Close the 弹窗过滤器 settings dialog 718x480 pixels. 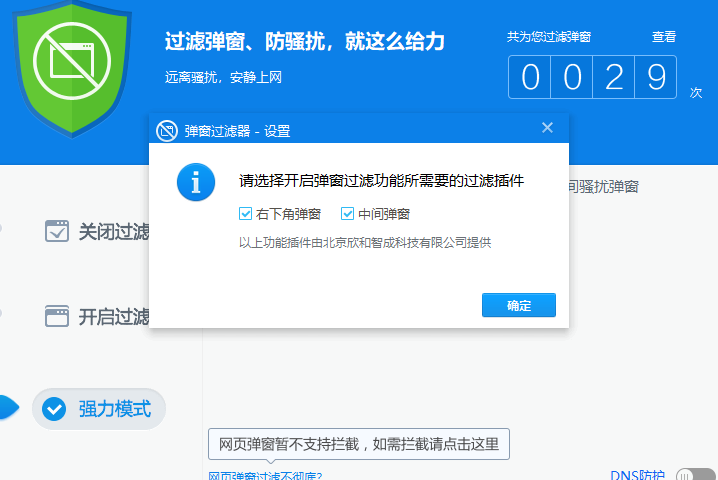tap(547, 128)
